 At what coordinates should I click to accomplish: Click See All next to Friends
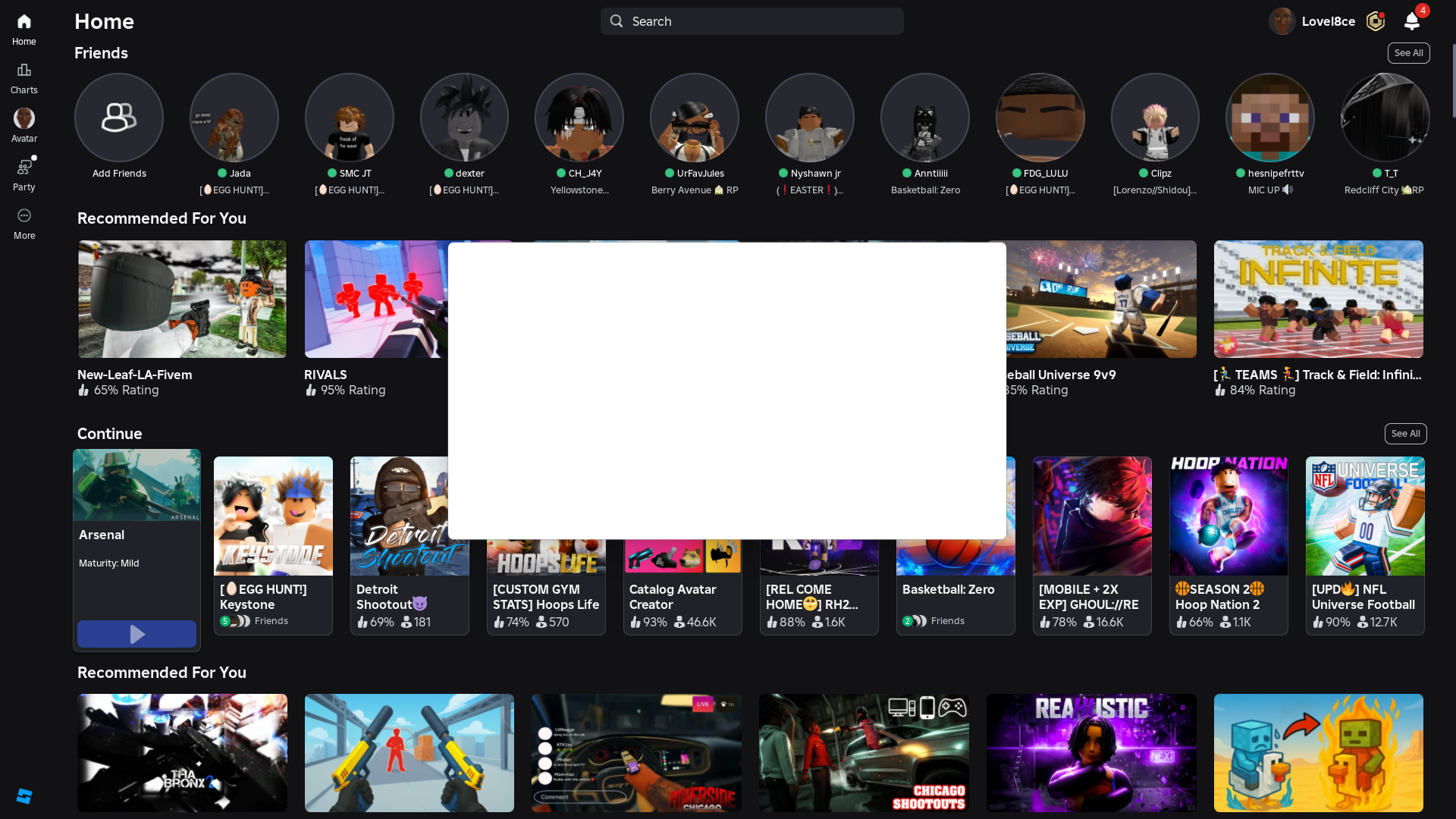click(x=1408, y=53)
